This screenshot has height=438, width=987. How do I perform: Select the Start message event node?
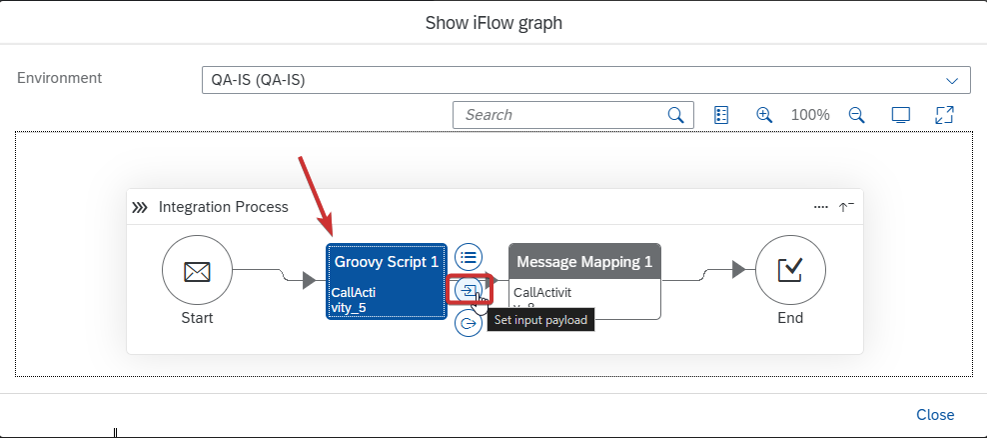(197, 270)
